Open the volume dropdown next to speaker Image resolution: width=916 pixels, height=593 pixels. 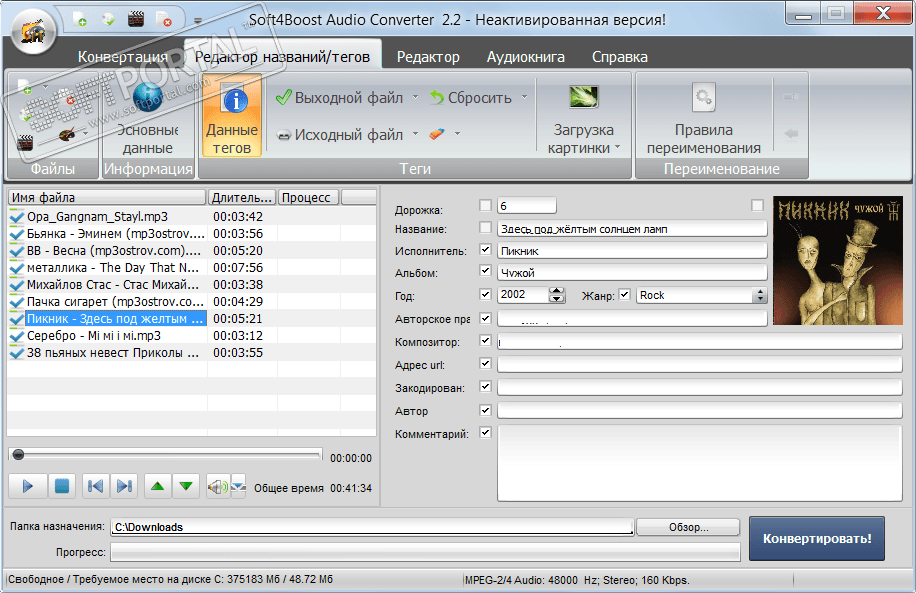coord(238,486)
